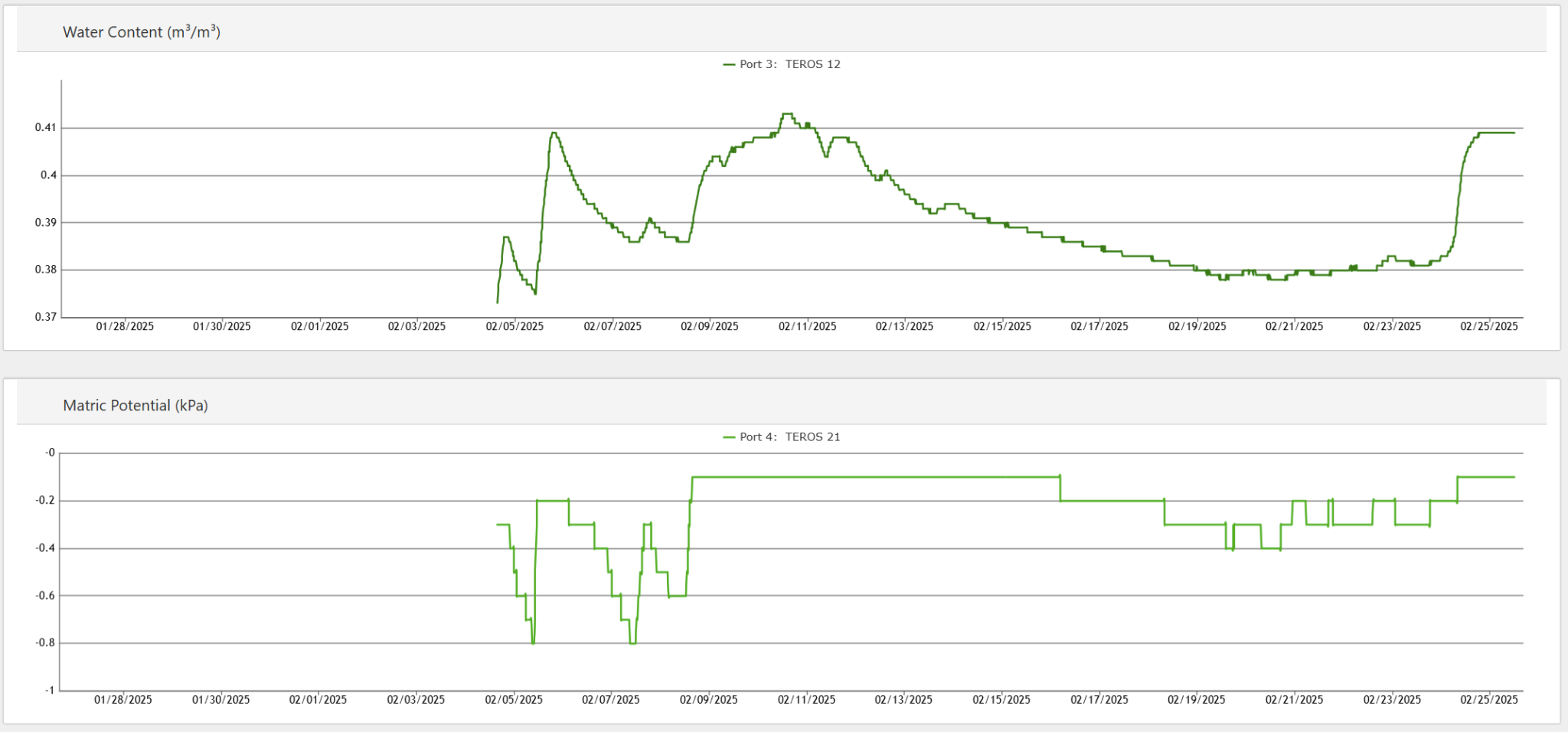Click 02/13/2025 on the Water Content x-axis
The width and height of the screenshot is (1568, 732).
coord(904,327)
